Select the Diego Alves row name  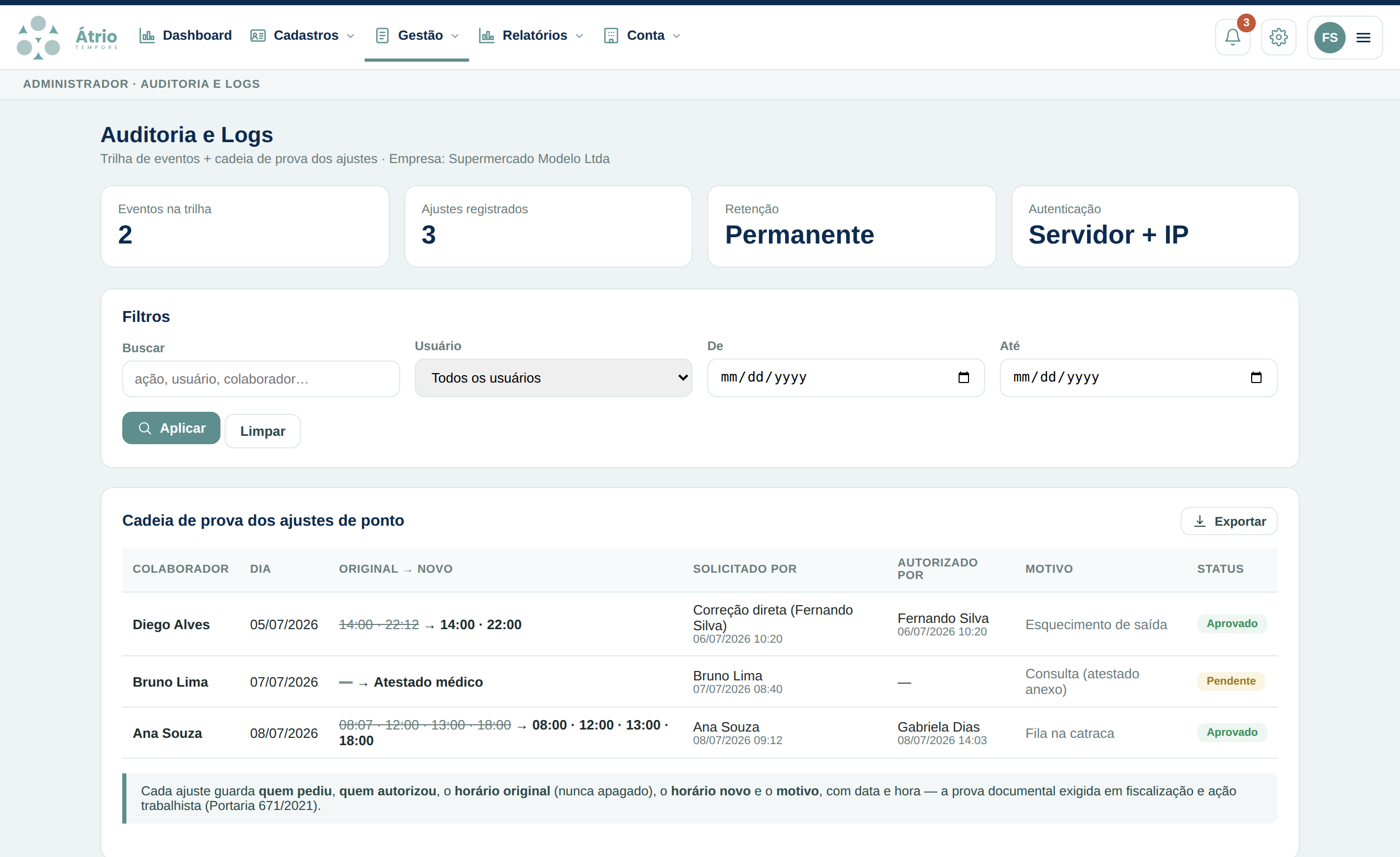click(171, 624)
